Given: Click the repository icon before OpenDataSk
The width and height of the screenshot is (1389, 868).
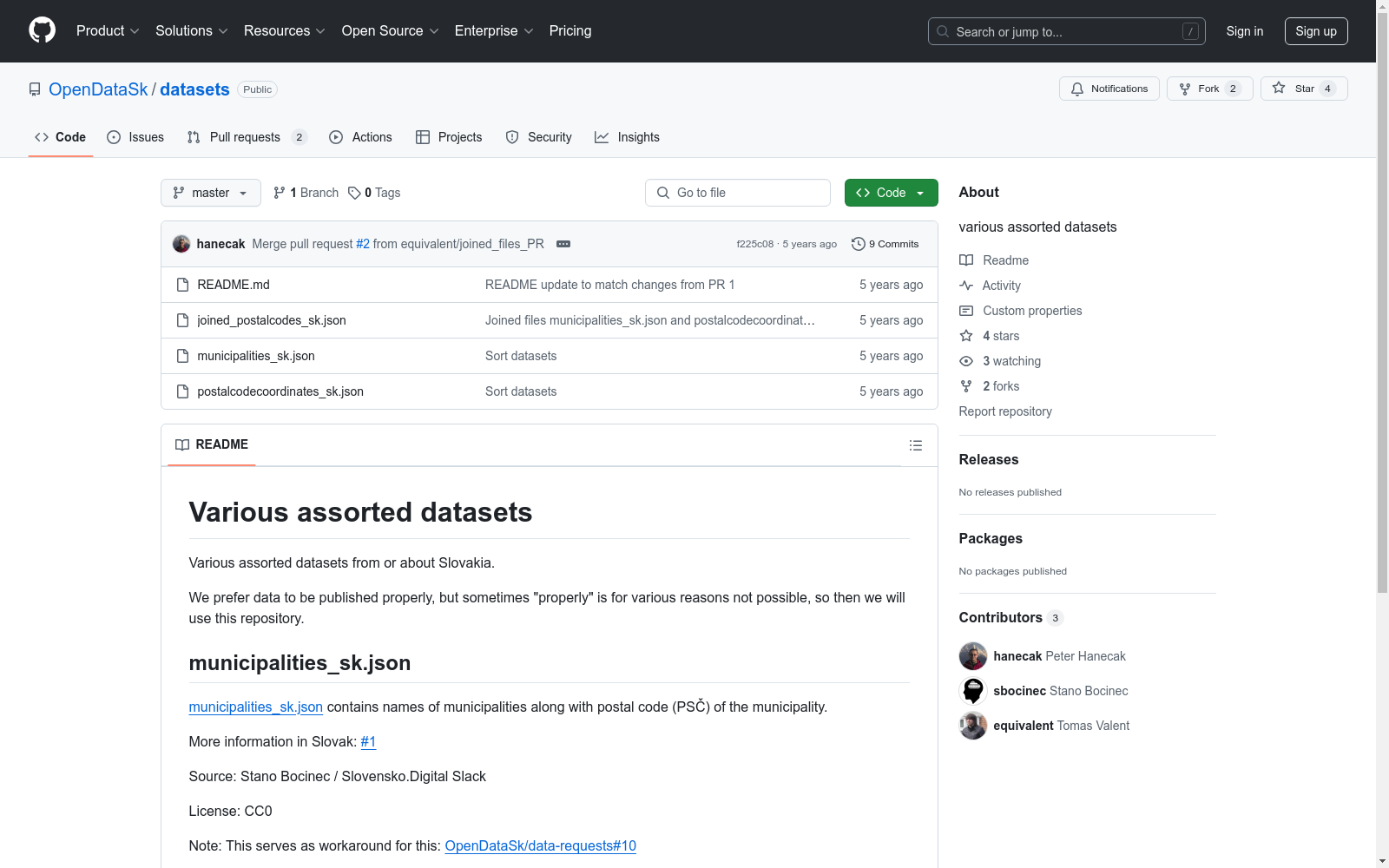Looking at the screenshot, I should tap(35, 89).
